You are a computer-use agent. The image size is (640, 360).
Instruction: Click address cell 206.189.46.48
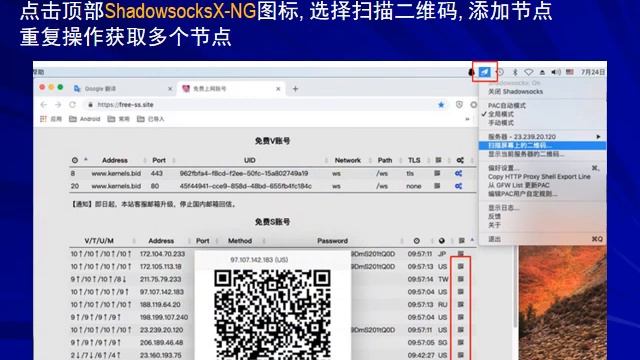(161, 342)
